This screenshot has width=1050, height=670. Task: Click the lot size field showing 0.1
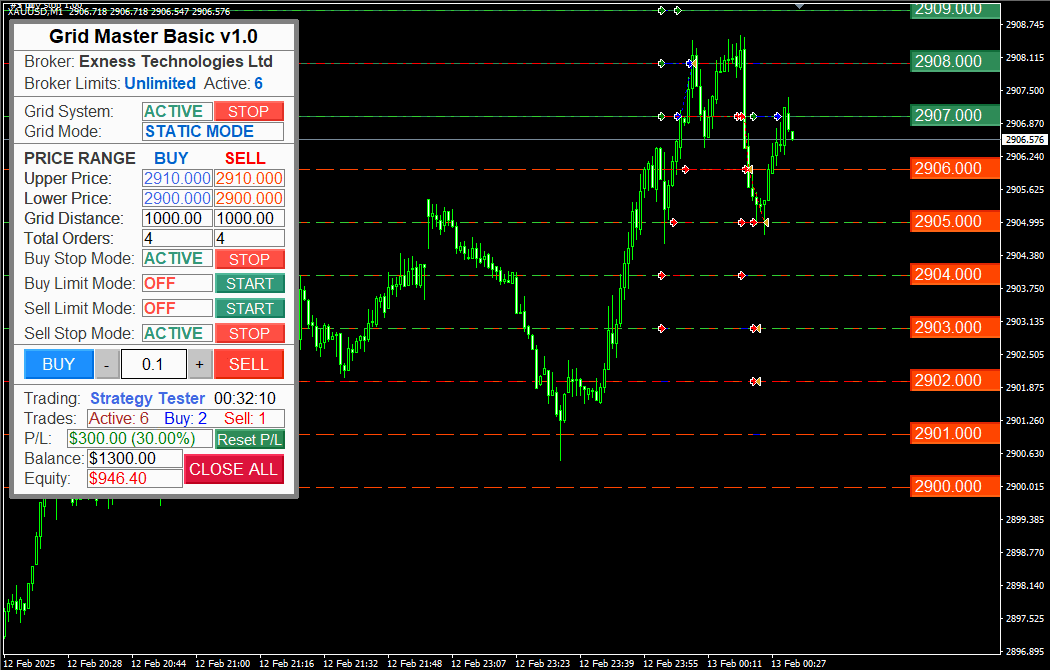(153, 364)
